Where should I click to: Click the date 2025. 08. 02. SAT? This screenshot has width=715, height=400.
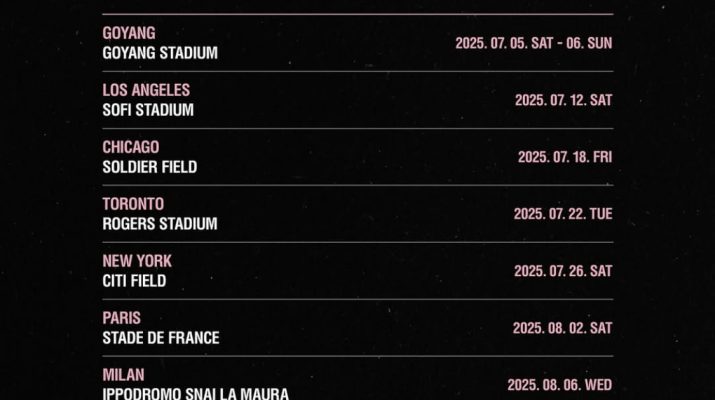[x=563, y=328]
